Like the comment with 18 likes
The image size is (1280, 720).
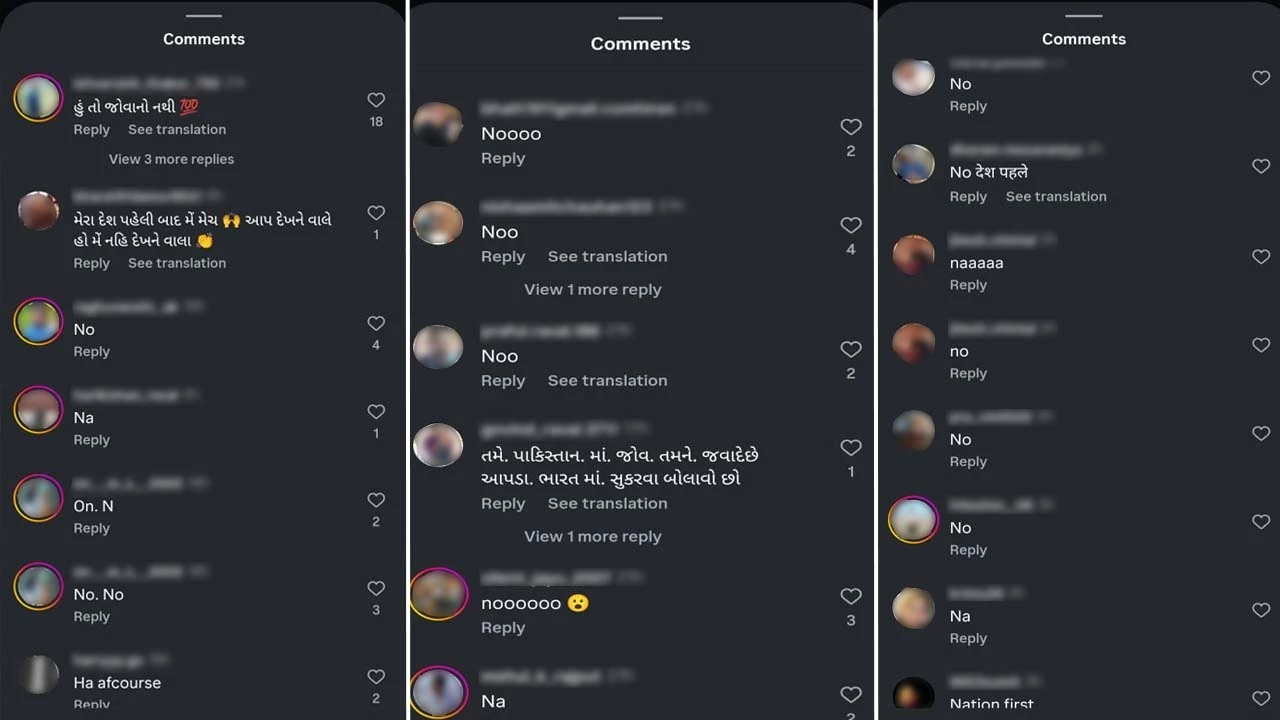coord(376,100)
